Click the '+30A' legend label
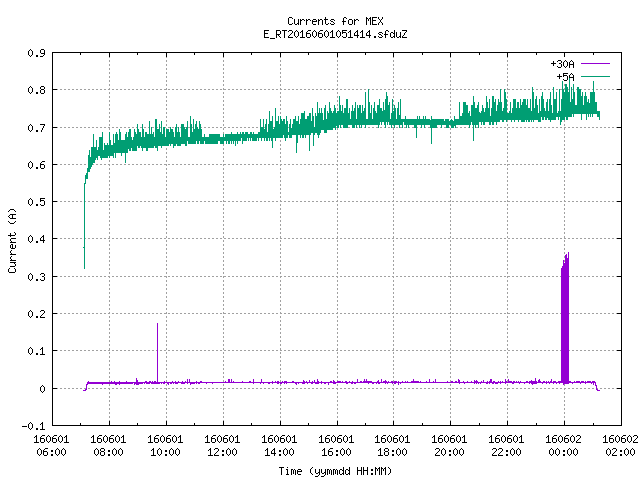 562,64
